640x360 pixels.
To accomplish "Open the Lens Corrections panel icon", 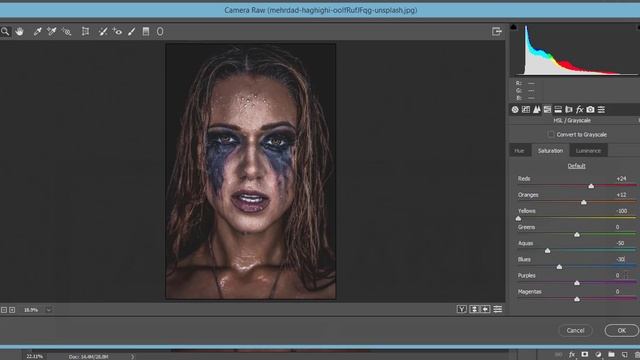I will (x=569, y=109).
